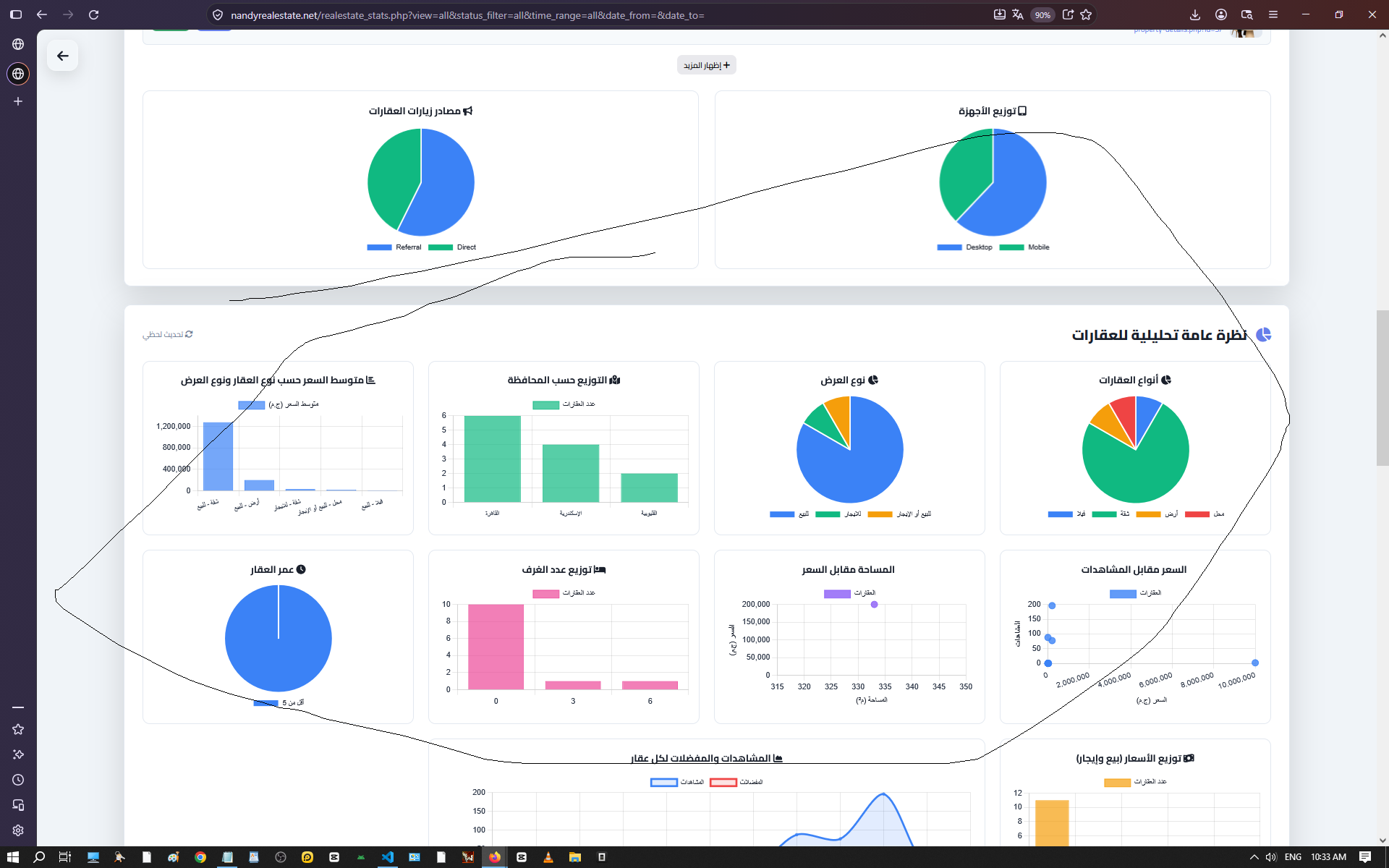Toggle the Desktop legend item

click(x=964, y=247)
